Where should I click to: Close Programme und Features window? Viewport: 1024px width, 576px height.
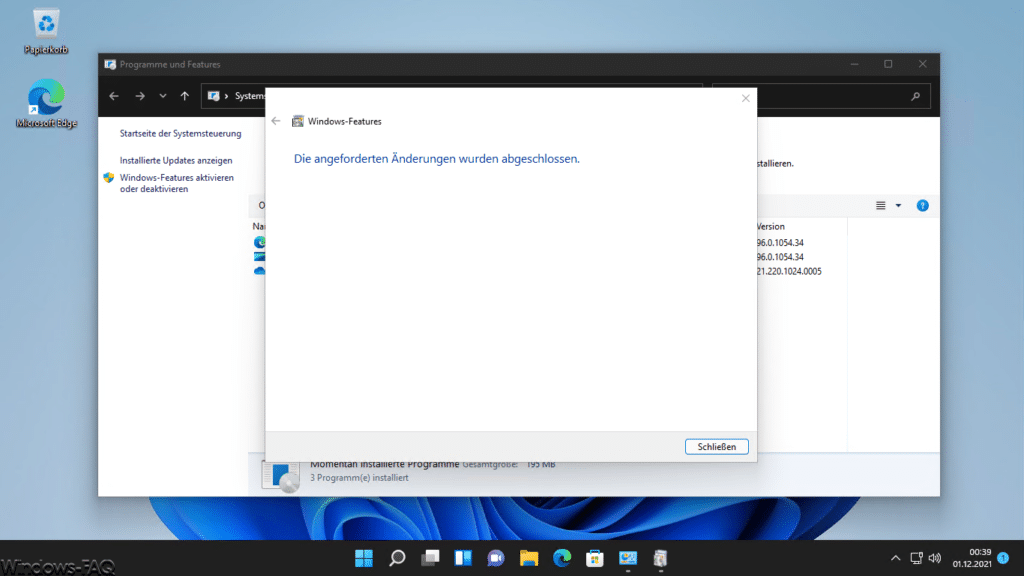pyautogui.click(x=922, y=64)
